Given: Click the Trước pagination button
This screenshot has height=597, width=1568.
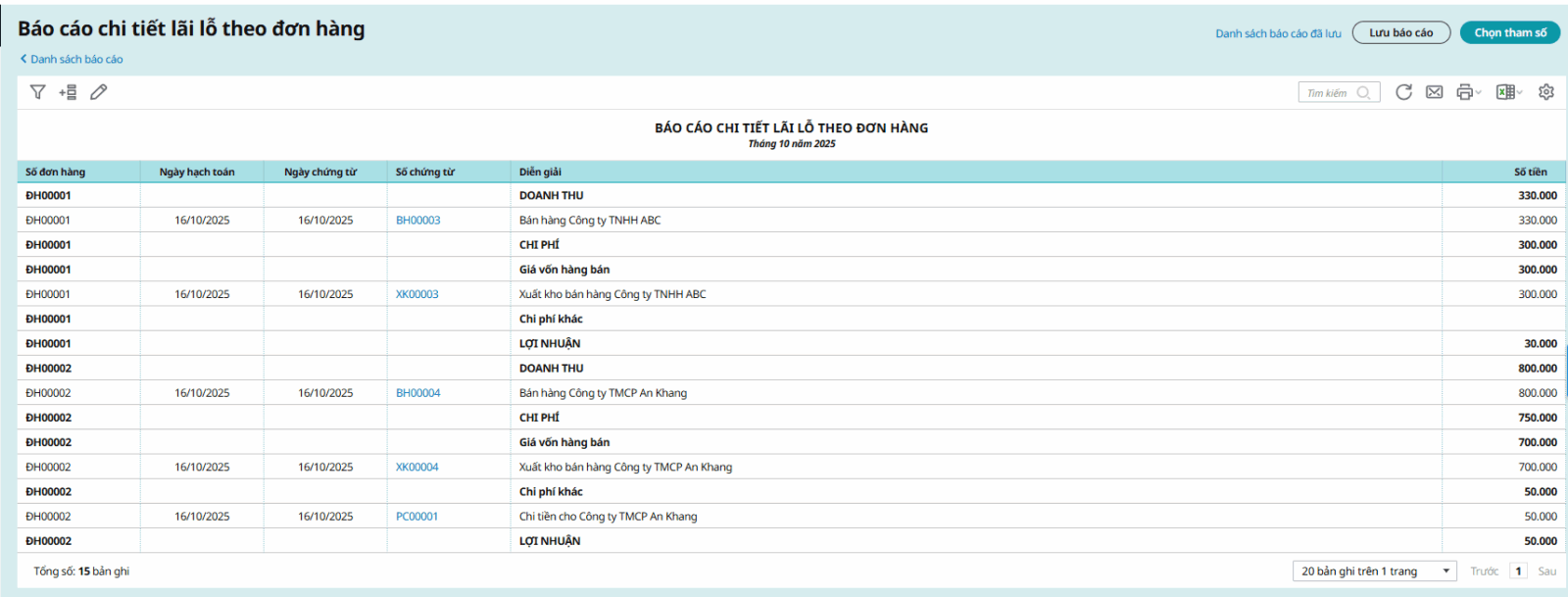Looking at the screenshot, I should (x=1484, y=572).
